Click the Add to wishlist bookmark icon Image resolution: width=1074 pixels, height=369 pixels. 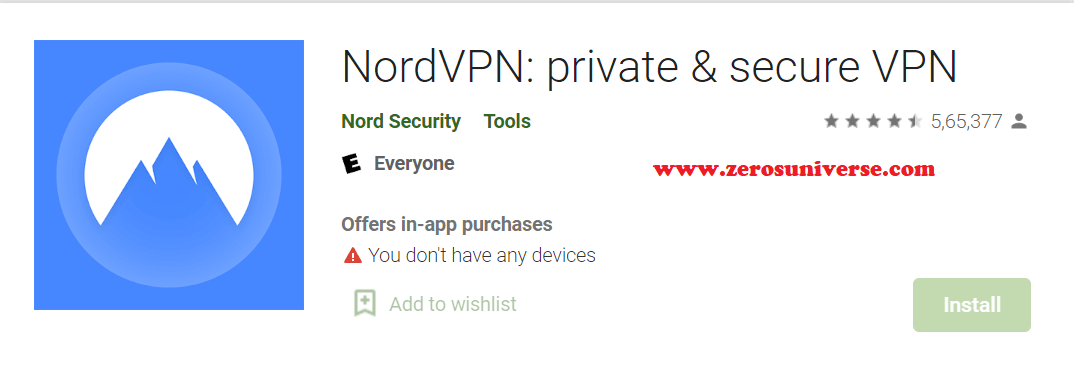364,303
